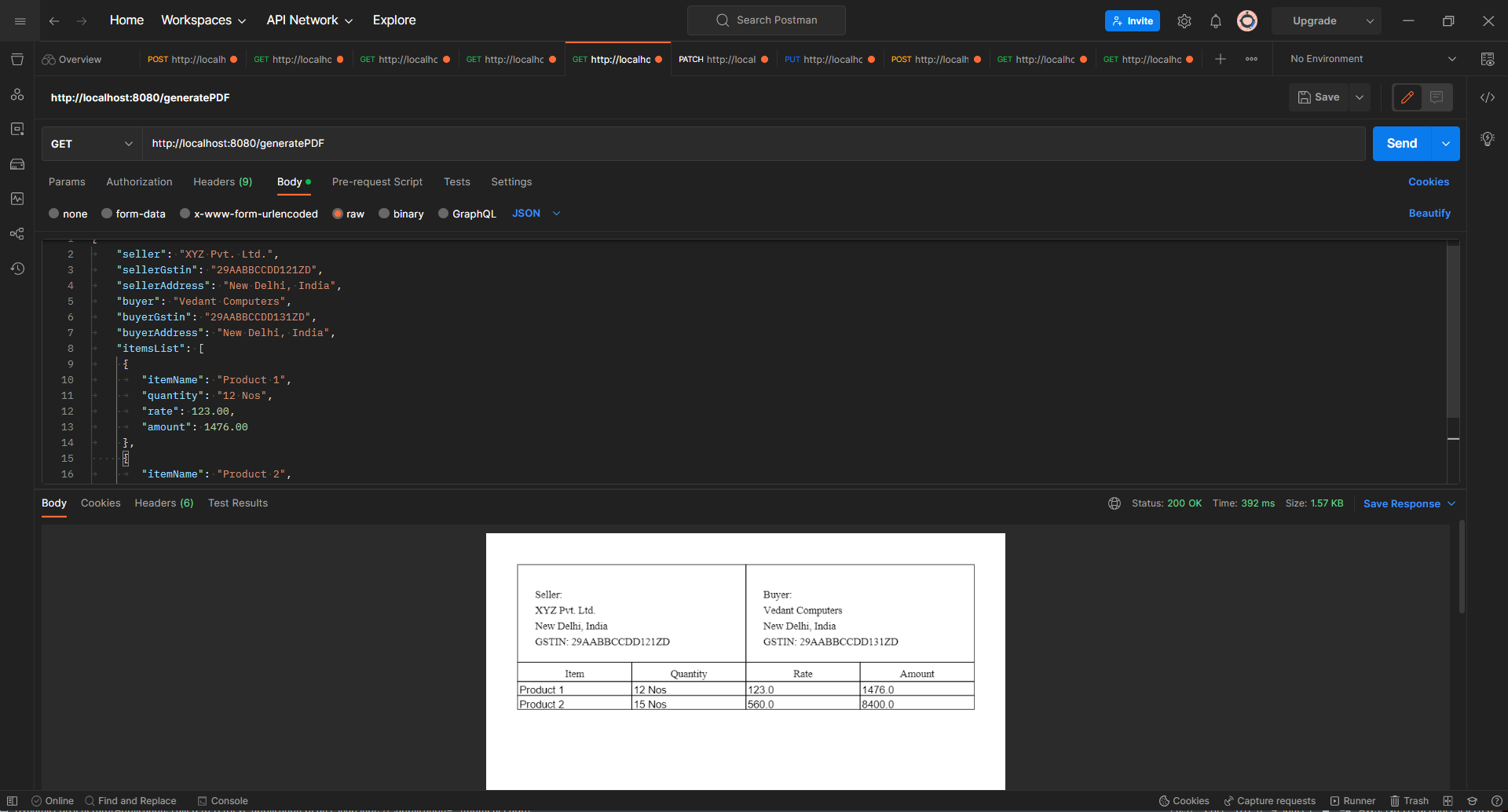Open the code snippet panel on the right
This screenshot has width=1508, height=812.
1488,97
